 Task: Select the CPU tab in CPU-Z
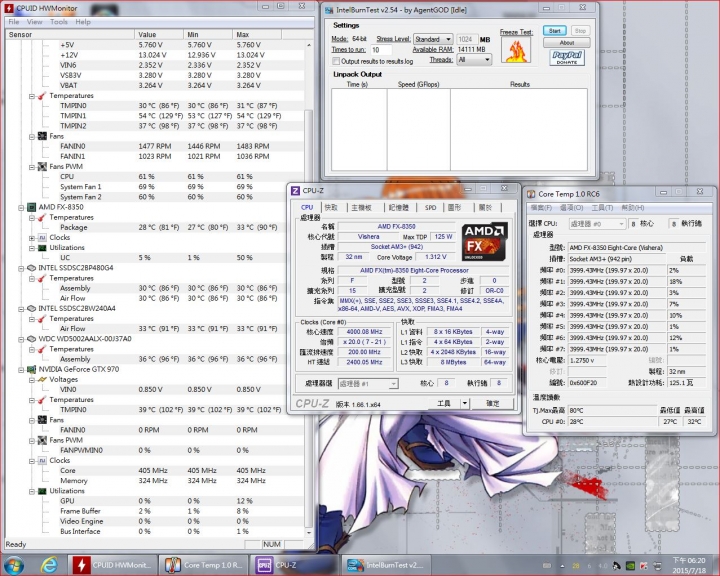[x=307, y=207]
